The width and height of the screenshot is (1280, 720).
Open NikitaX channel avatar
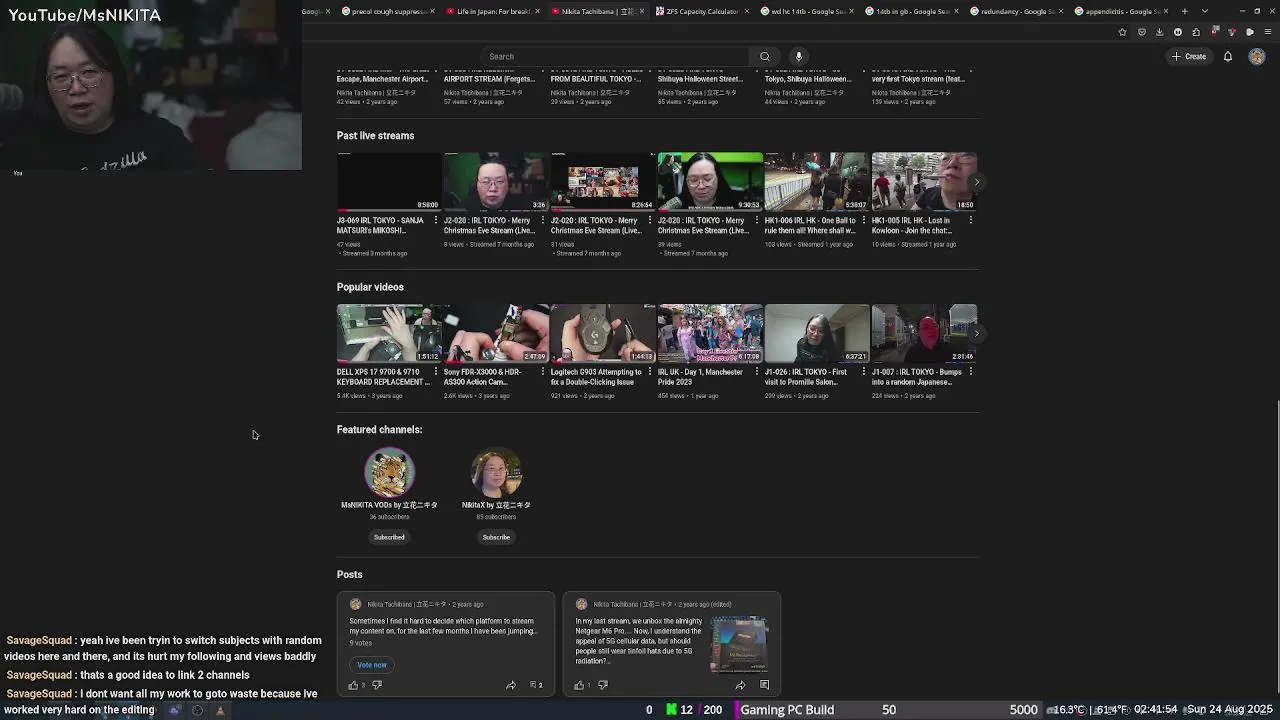tap(496, 472)
